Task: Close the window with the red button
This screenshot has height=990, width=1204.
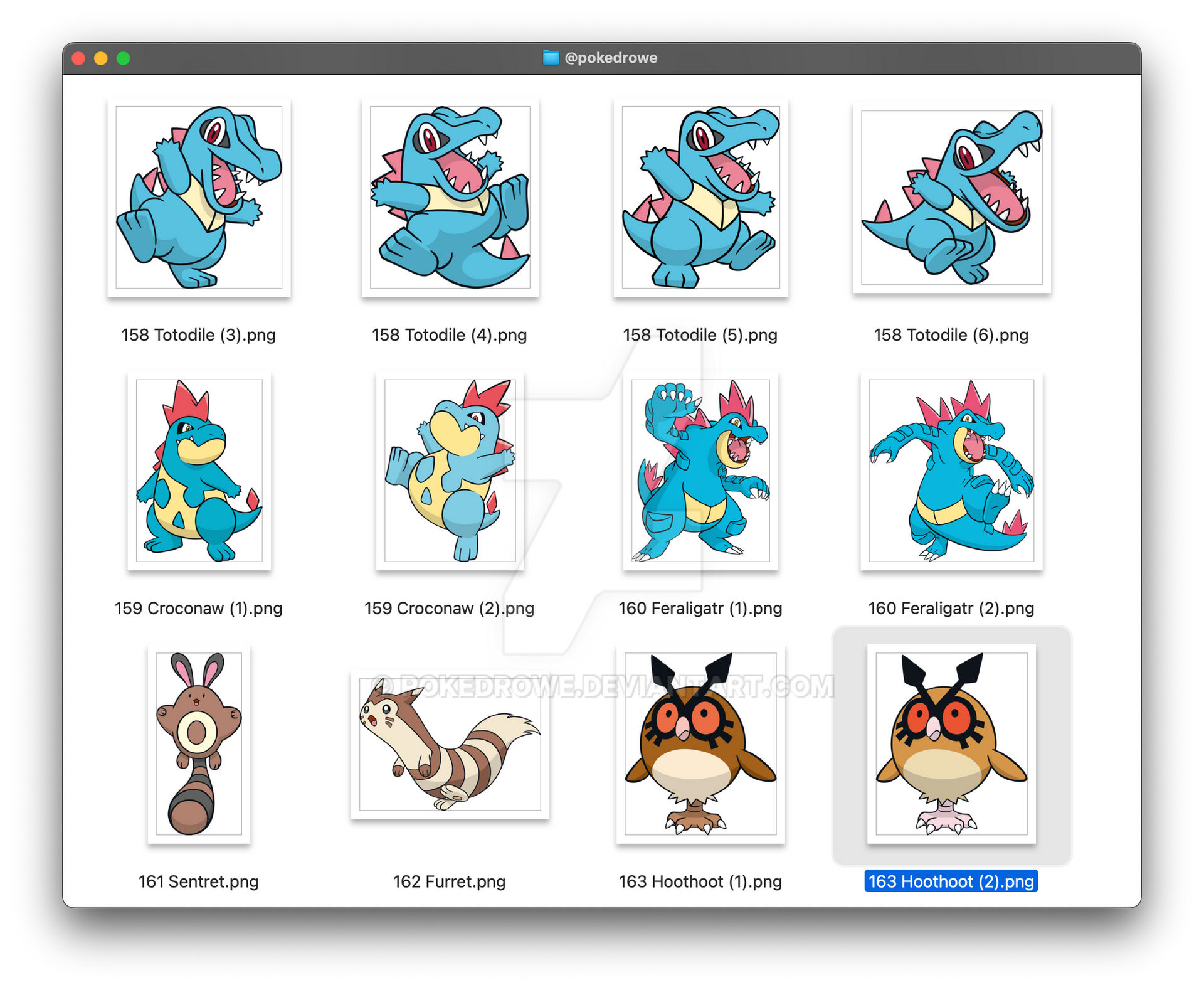Action: 78,58
